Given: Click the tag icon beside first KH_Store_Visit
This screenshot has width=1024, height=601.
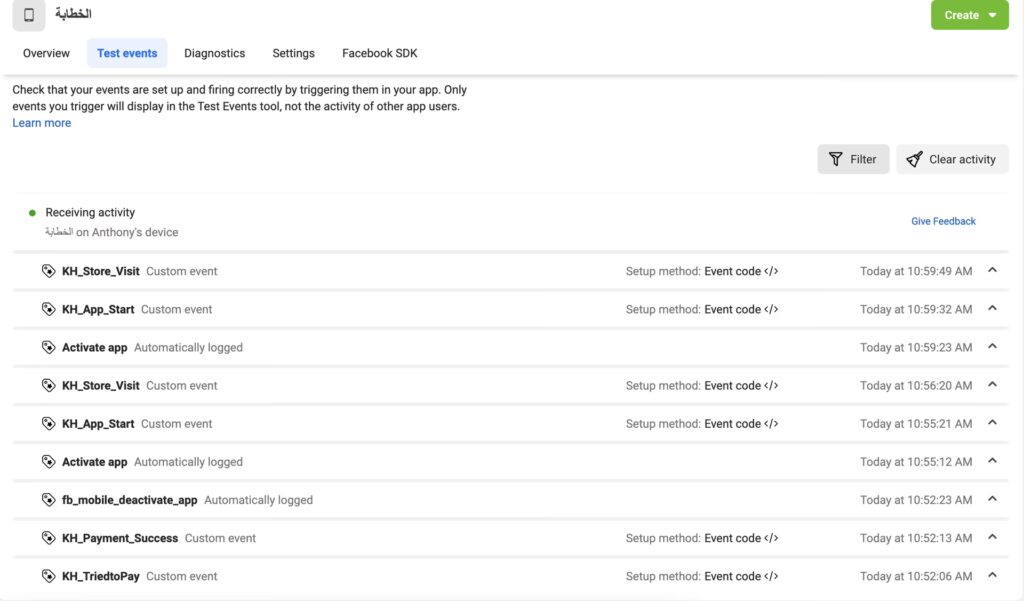Looking at the screenshot, I should click(48, 271).
